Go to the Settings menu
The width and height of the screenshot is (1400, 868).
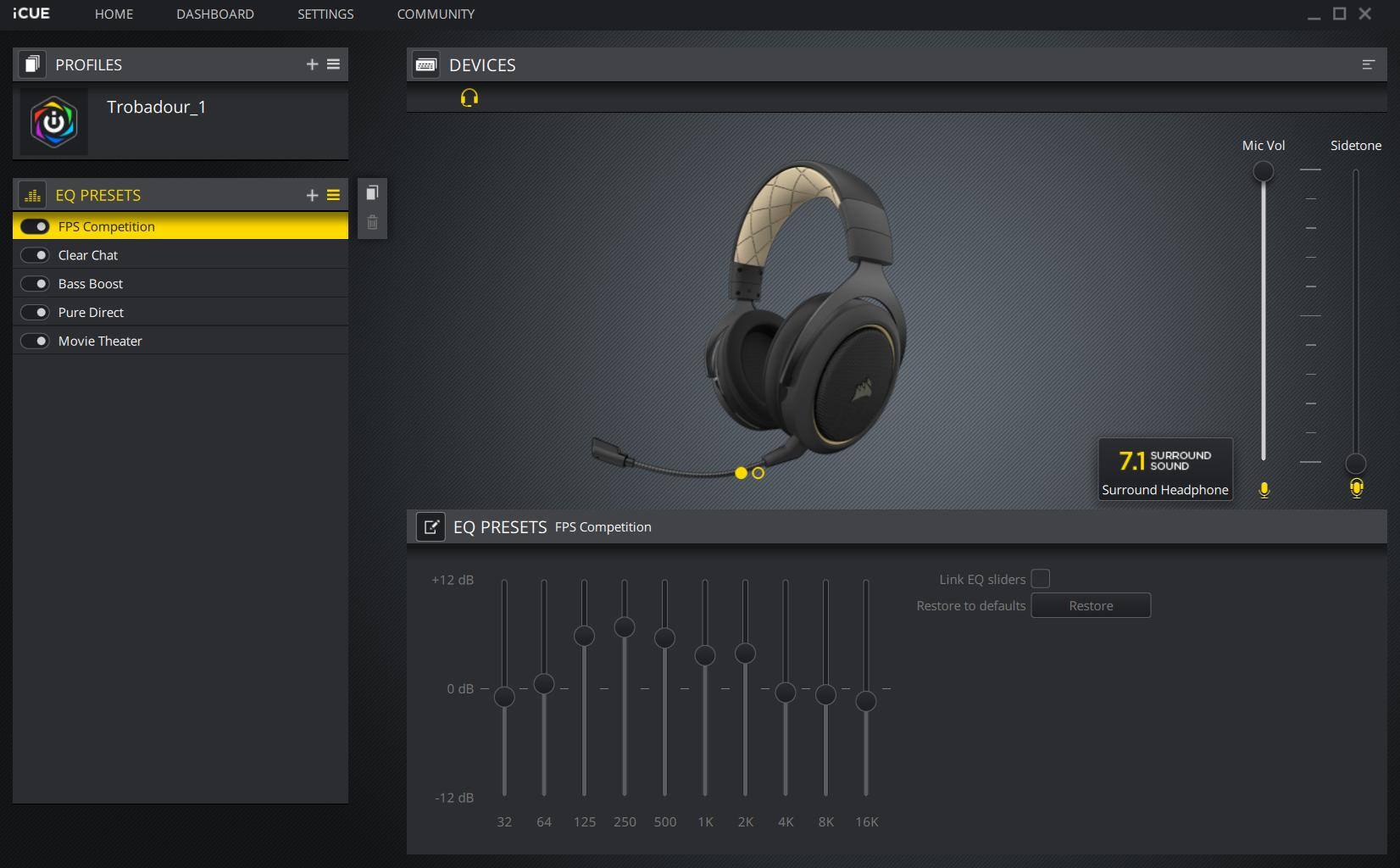pos(325,14)
